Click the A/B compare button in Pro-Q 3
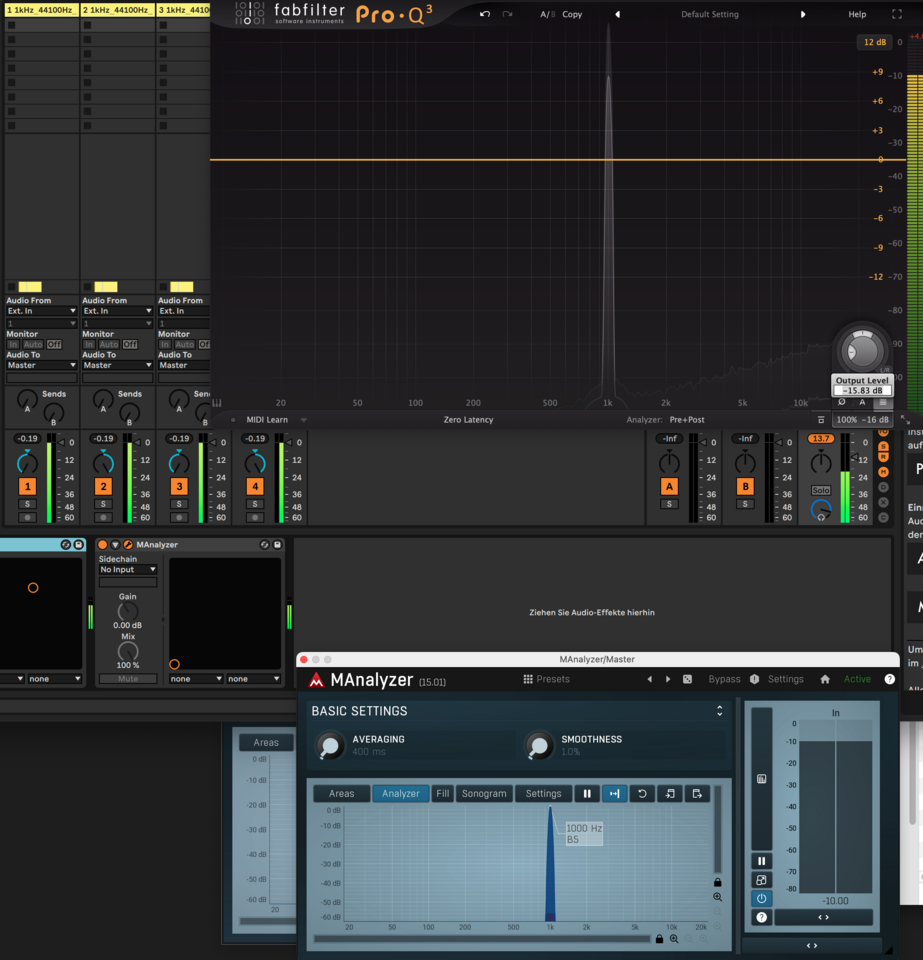 point(547,14)
